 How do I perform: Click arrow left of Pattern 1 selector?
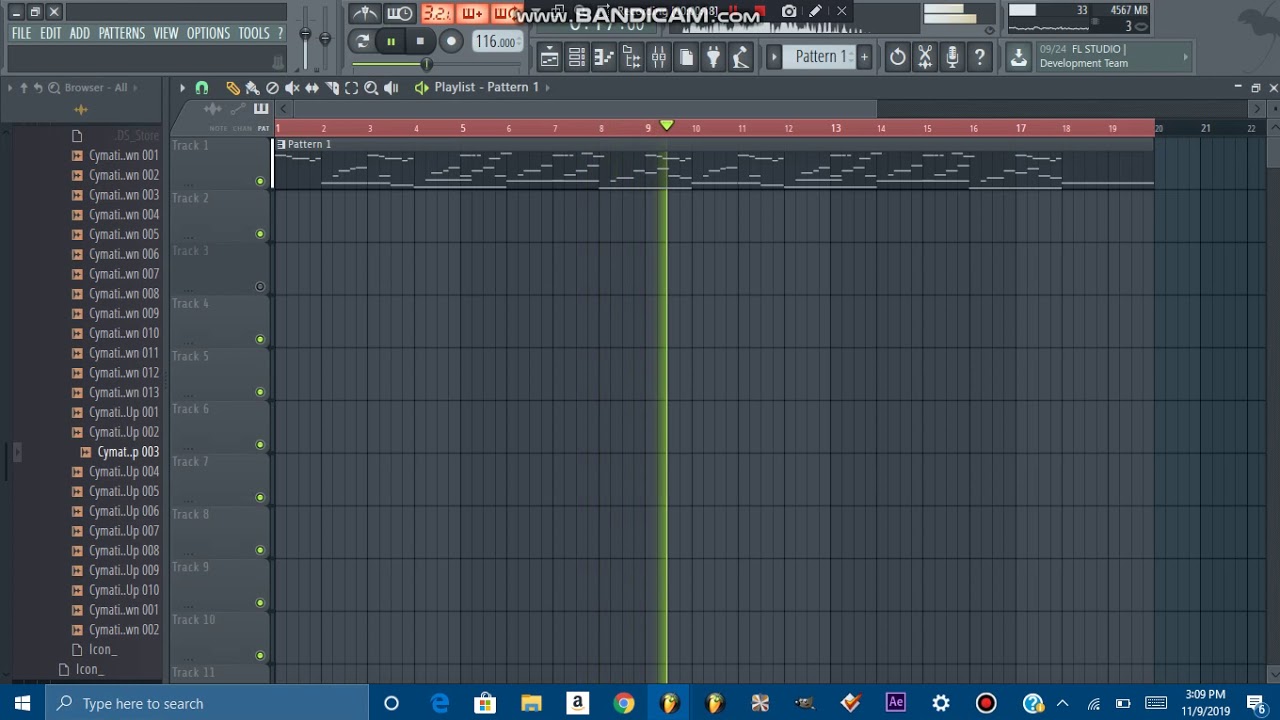coord(774,57)
